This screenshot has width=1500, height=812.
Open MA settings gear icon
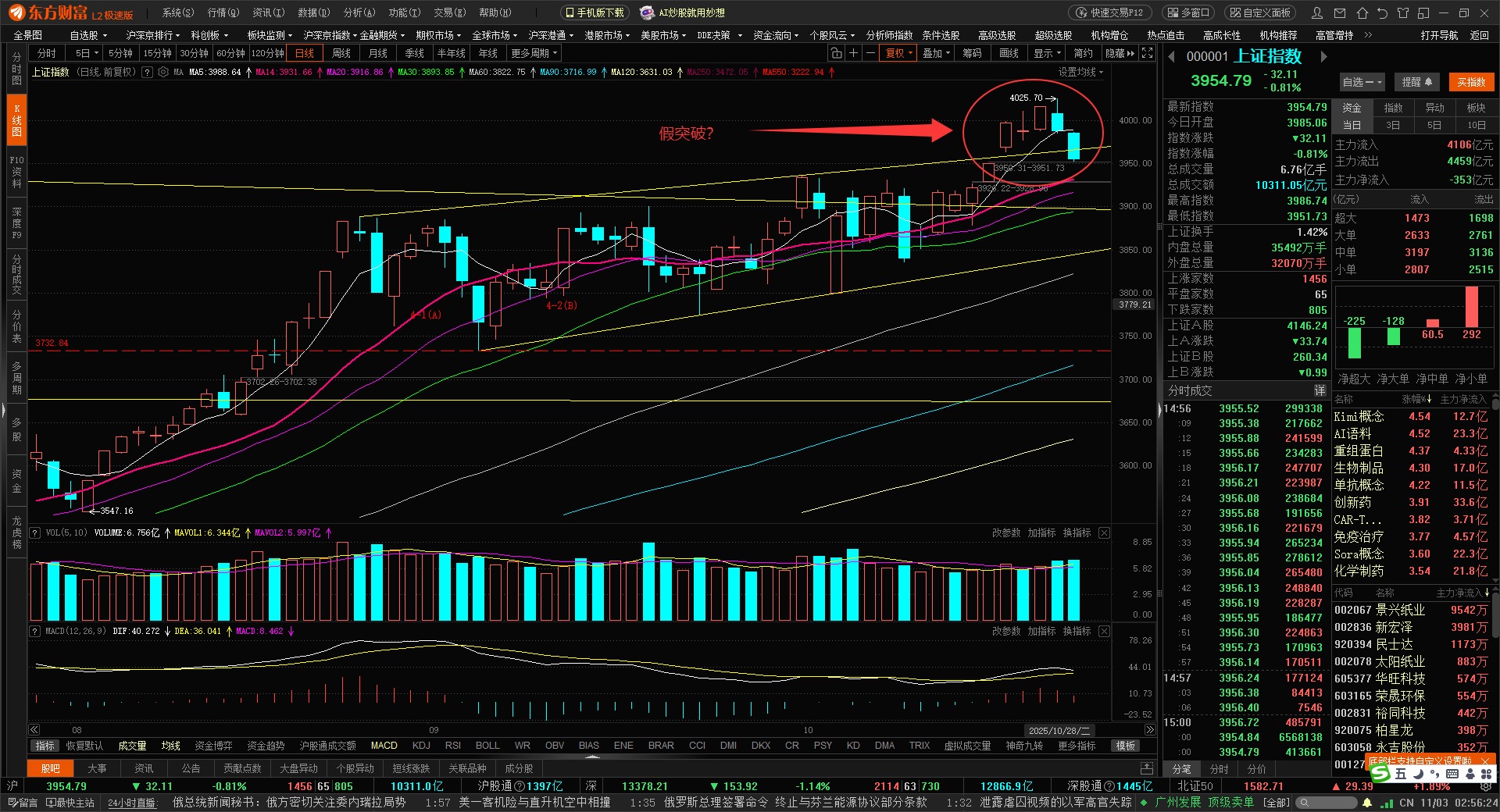[x=163, y=72]
